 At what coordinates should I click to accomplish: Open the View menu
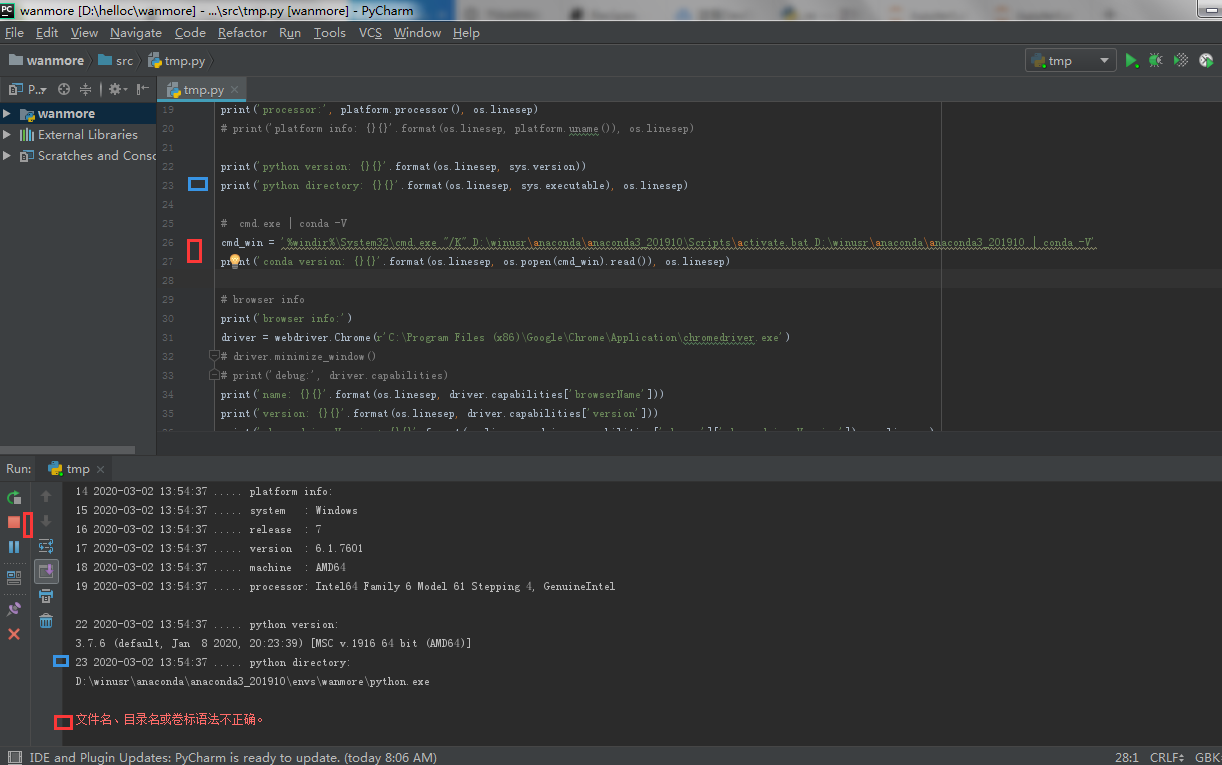(84, 33)
